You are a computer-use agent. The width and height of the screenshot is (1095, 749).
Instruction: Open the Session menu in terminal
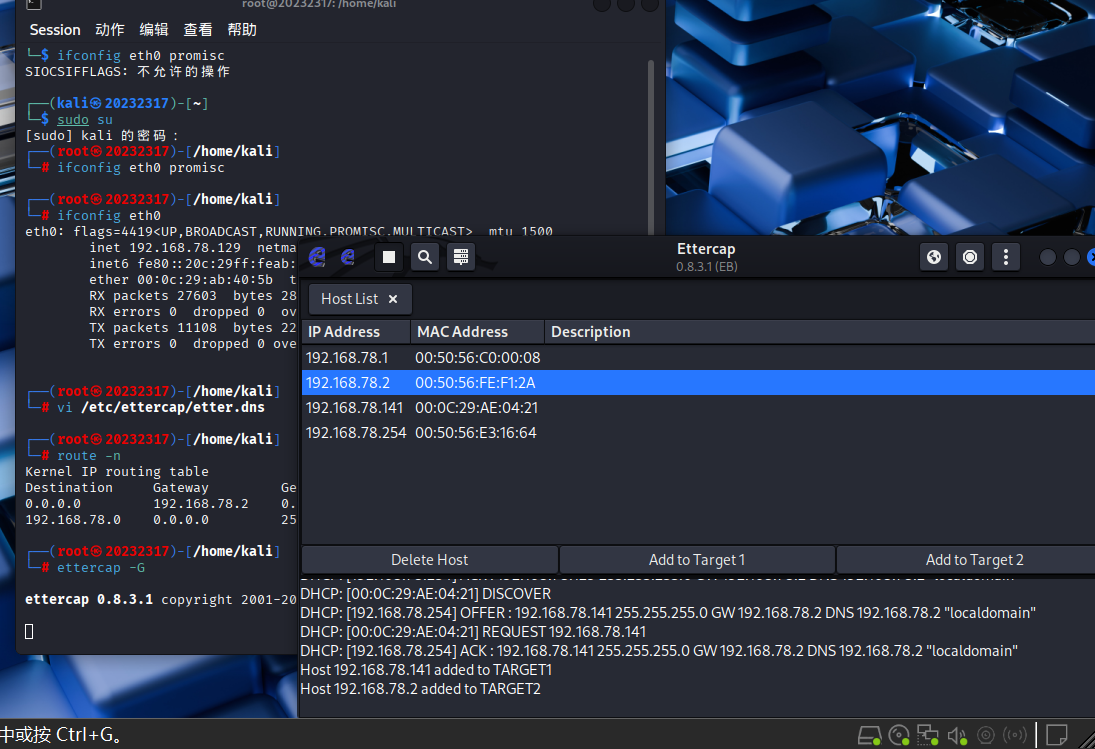click(54, 30)
